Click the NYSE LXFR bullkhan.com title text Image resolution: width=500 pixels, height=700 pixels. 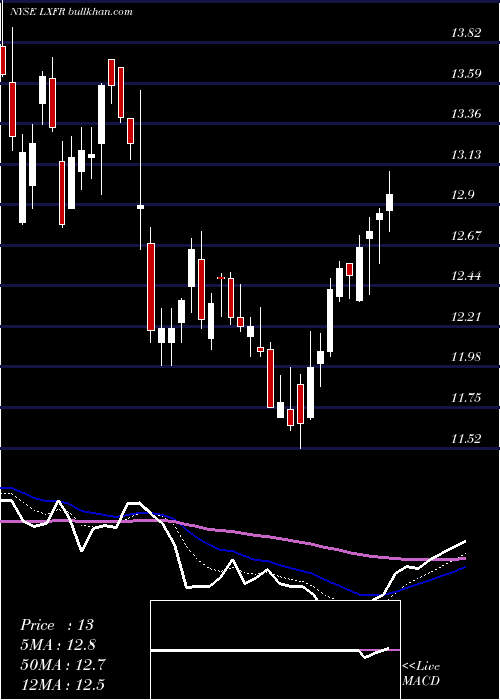73,12
